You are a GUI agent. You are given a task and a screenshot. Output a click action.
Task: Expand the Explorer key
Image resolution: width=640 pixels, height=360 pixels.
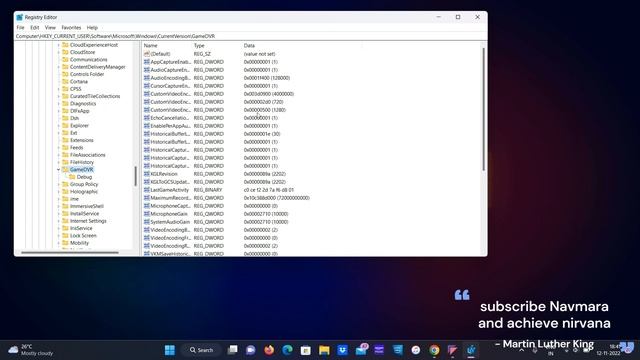[58, 125]
